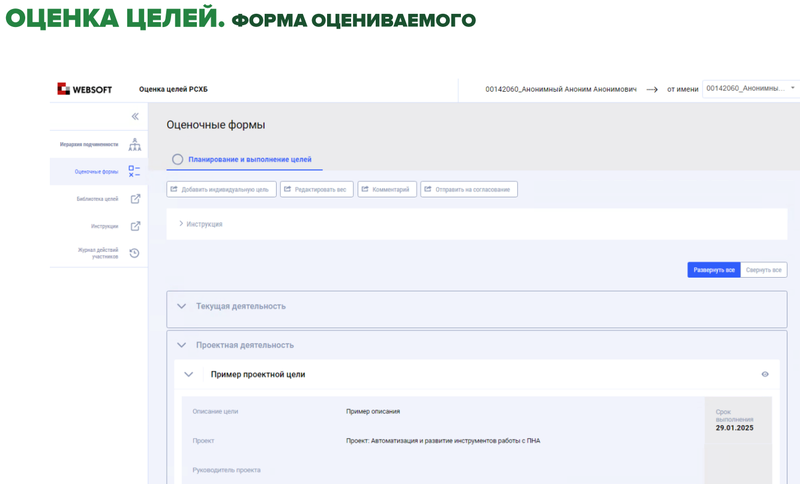The image size is (800, 484).
Task: Click the project value about инструментов работы с ПНА
Action: (443, 441)
